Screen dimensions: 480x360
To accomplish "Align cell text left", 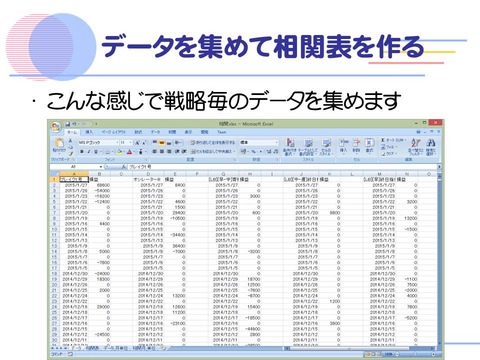I will click(155, 152).
